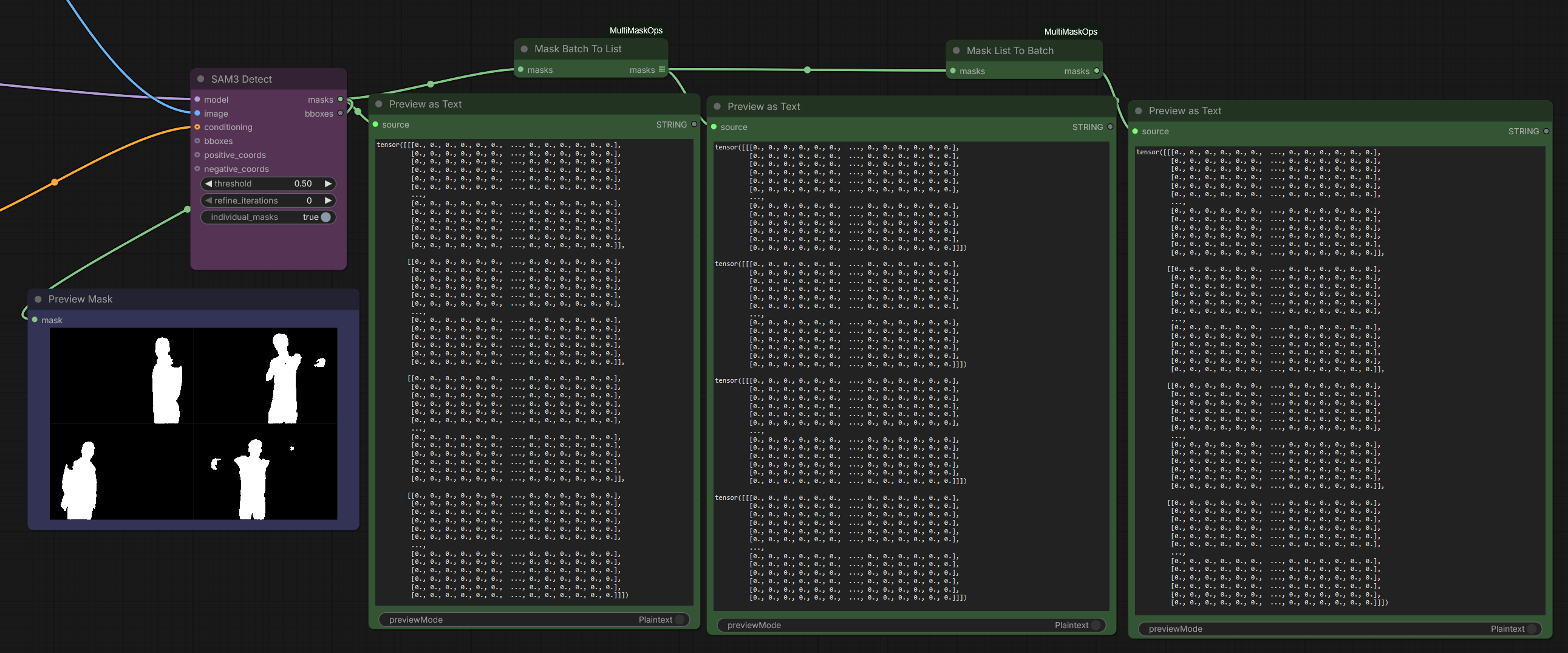Click the MultiMaskOps badge above Mask Batch To List
This screenshot has height=653, width=1568.
(x=636, y=30)
